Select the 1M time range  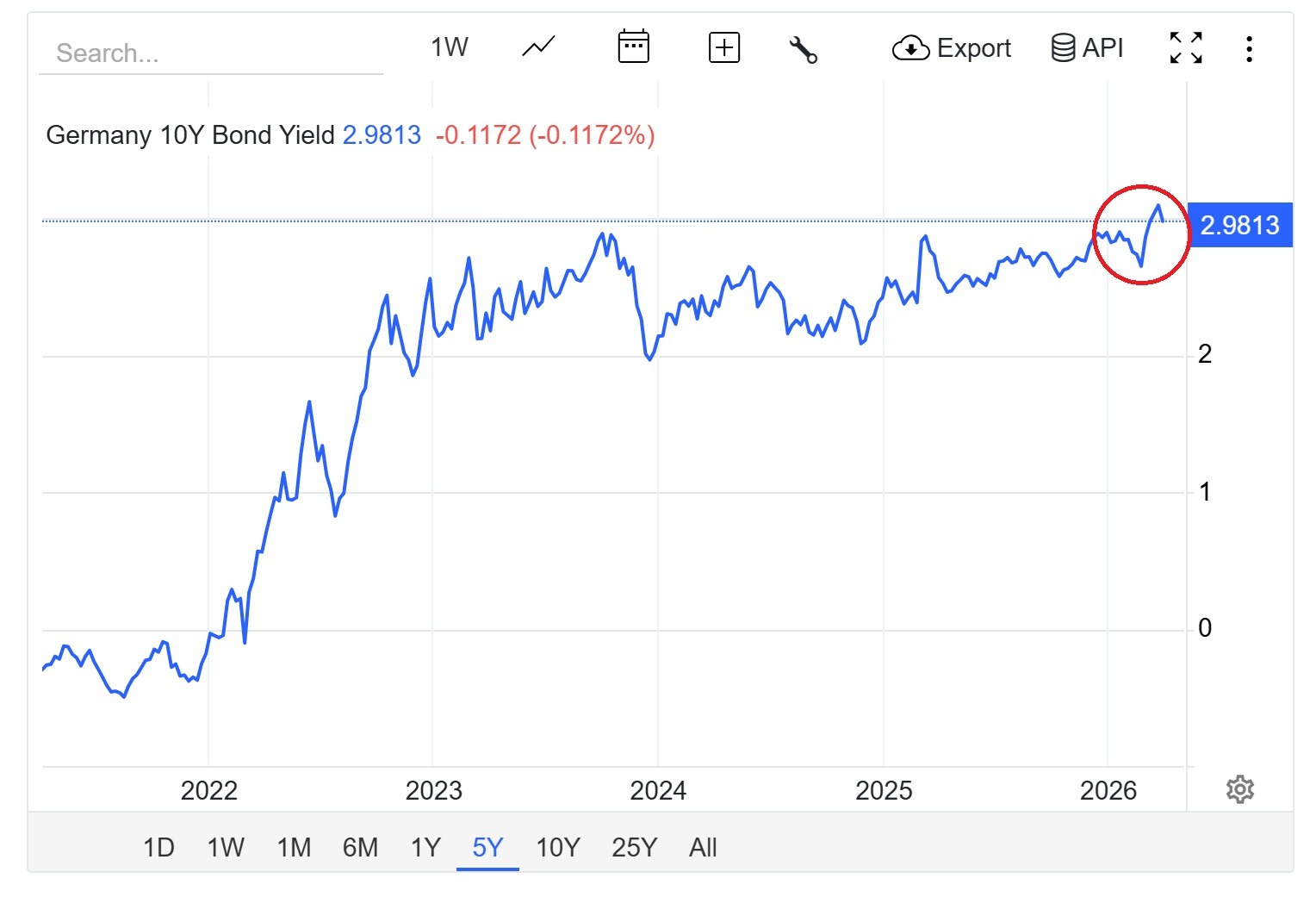tap(294, 848)
